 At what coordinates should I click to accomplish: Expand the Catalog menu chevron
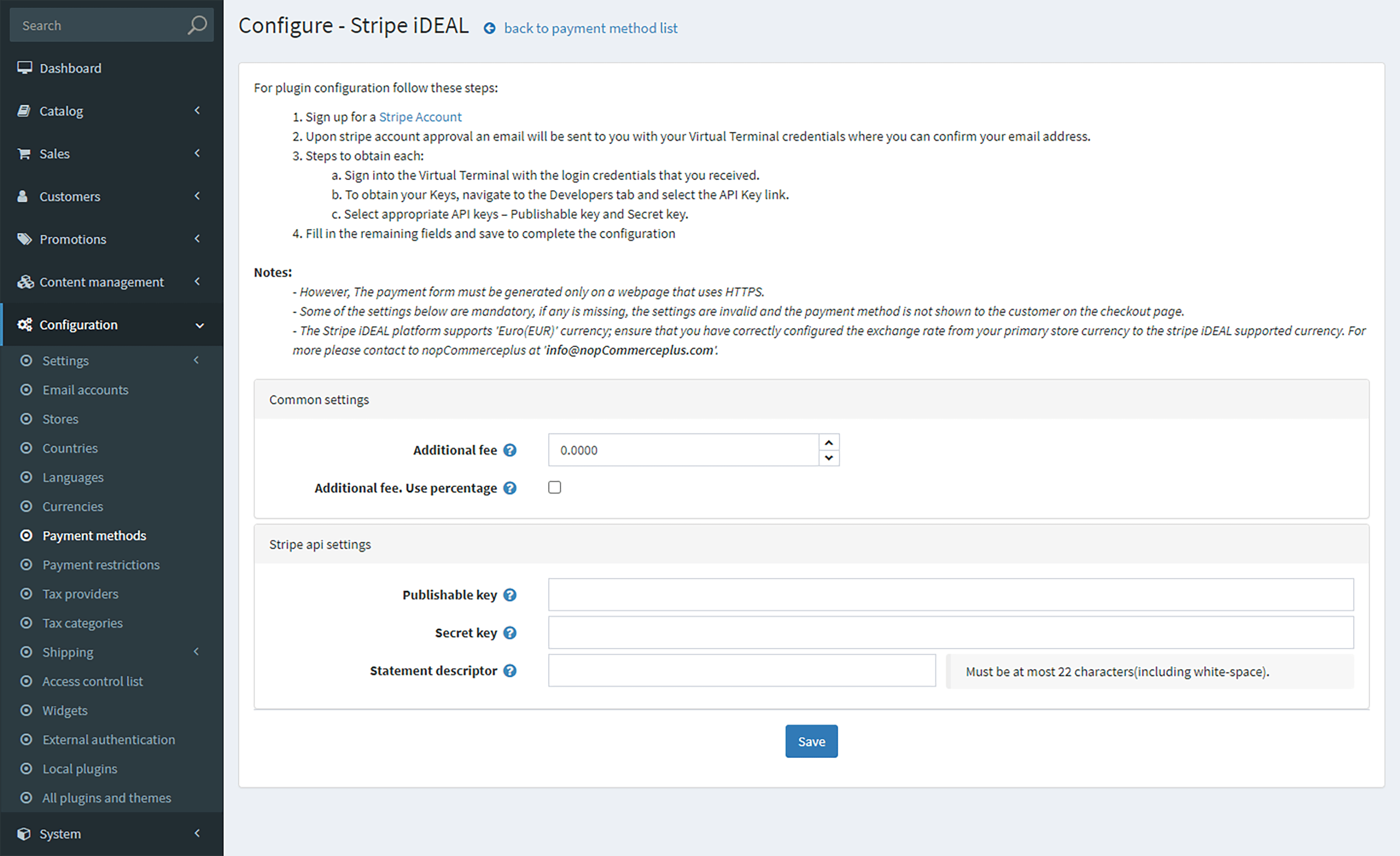197,110
